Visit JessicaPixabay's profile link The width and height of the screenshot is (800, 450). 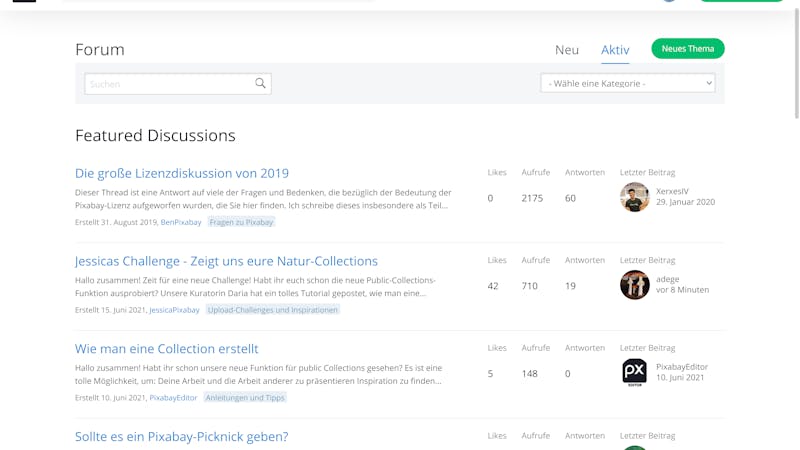(174, 310)
